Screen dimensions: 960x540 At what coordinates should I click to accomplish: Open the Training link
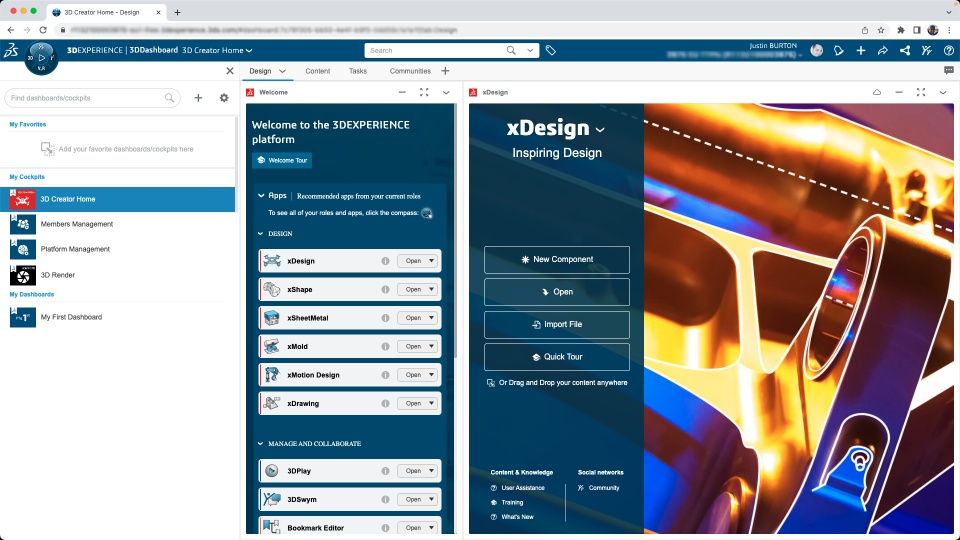pyautogui.click(x=512, y=503)
